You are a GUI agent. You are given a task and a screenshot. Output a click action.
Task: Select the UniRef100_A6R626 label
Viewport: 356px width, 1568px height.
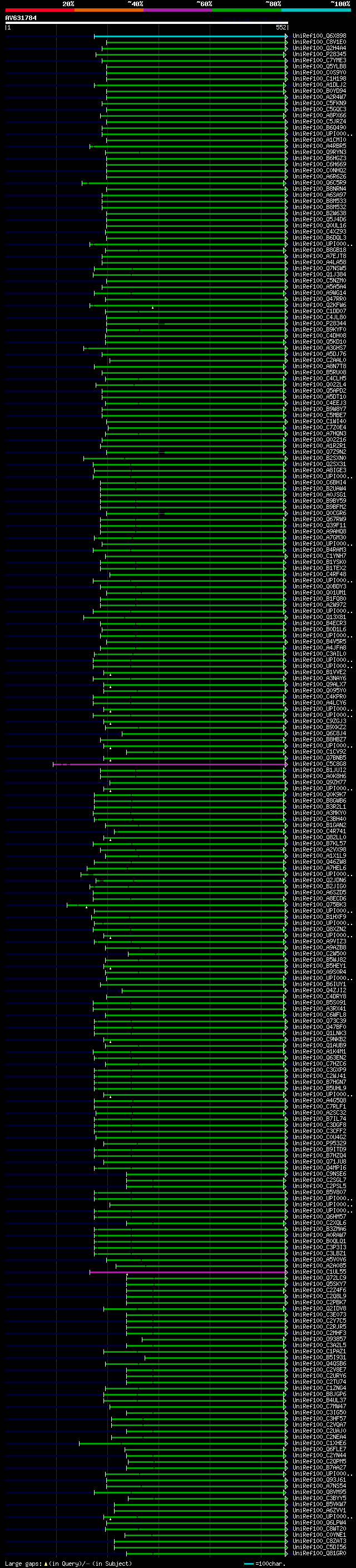(x=319, y=176)
